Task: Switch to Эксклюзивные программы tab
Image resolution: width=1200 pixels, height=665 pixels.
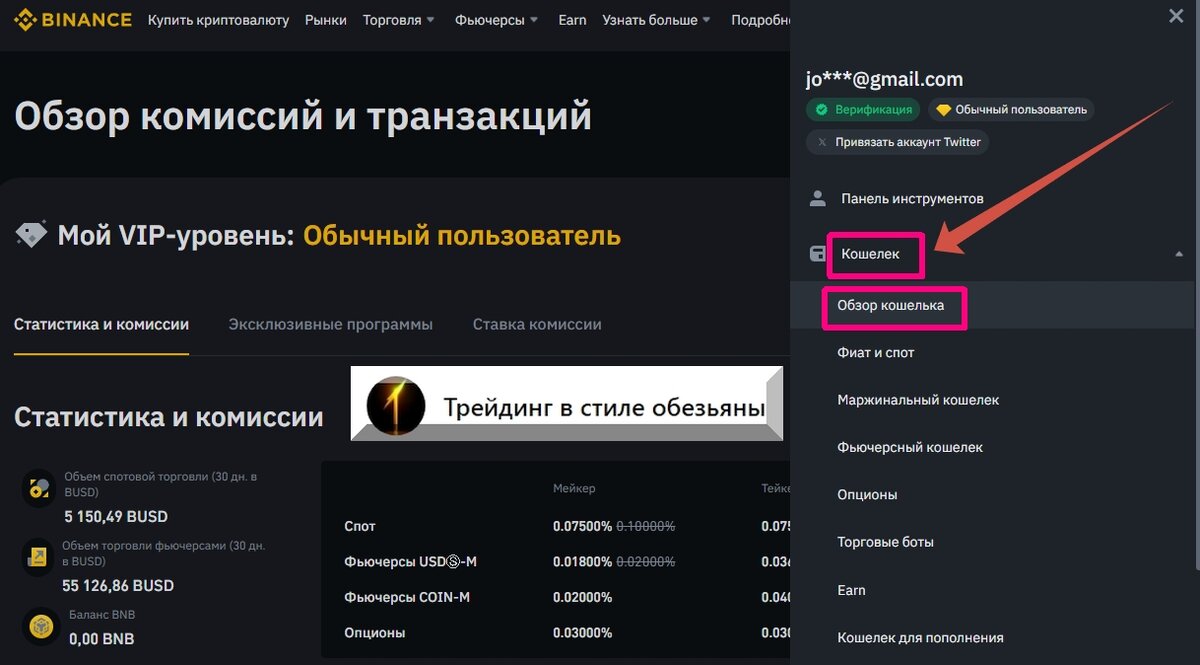Action: tap(330, 324)
